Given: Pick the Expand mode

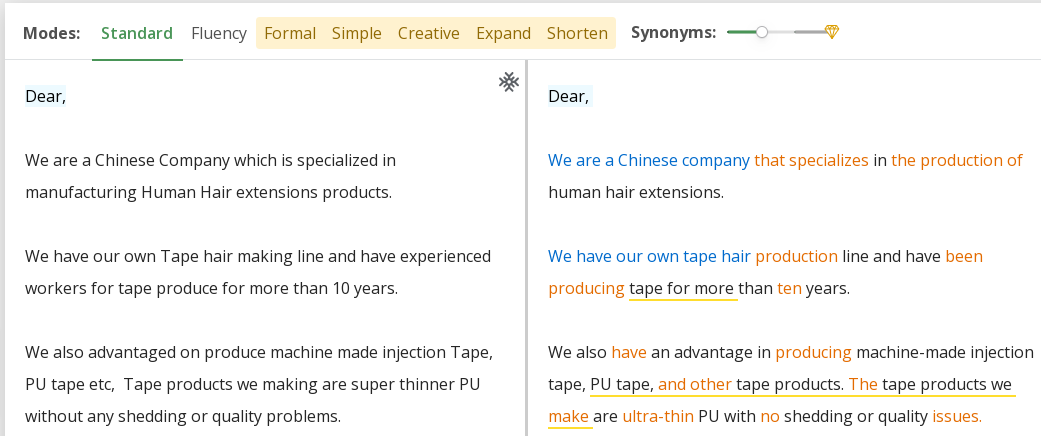Looking at the screenshot, I should tap(503, 33).
